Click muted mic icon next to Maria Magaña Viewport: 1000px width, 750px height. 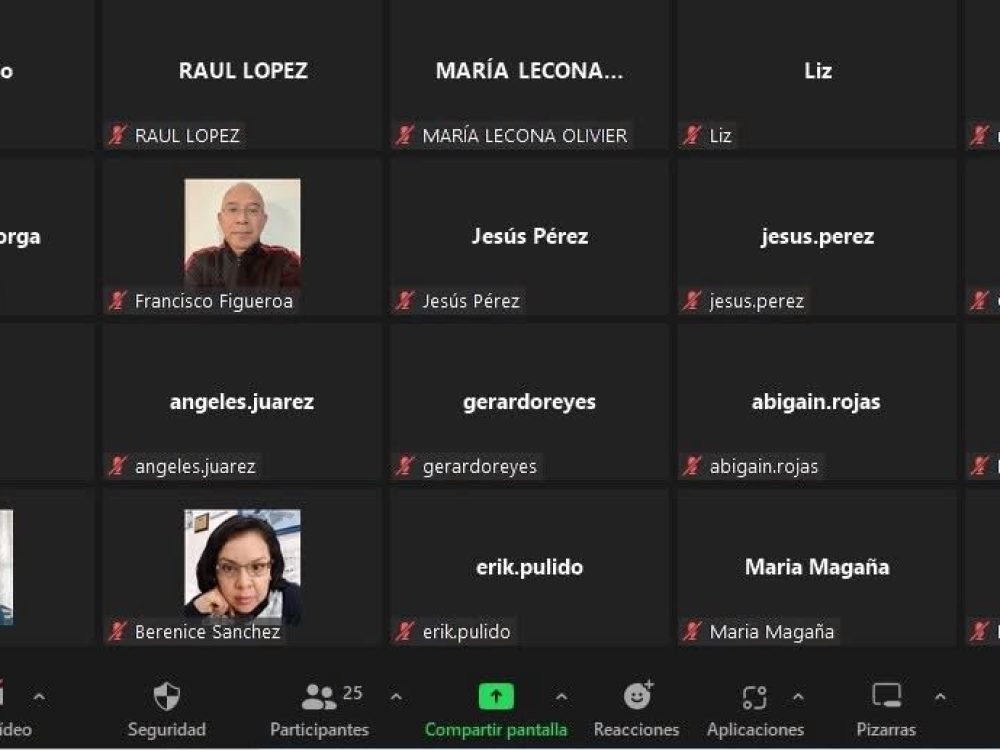click(x=692, y=631)
